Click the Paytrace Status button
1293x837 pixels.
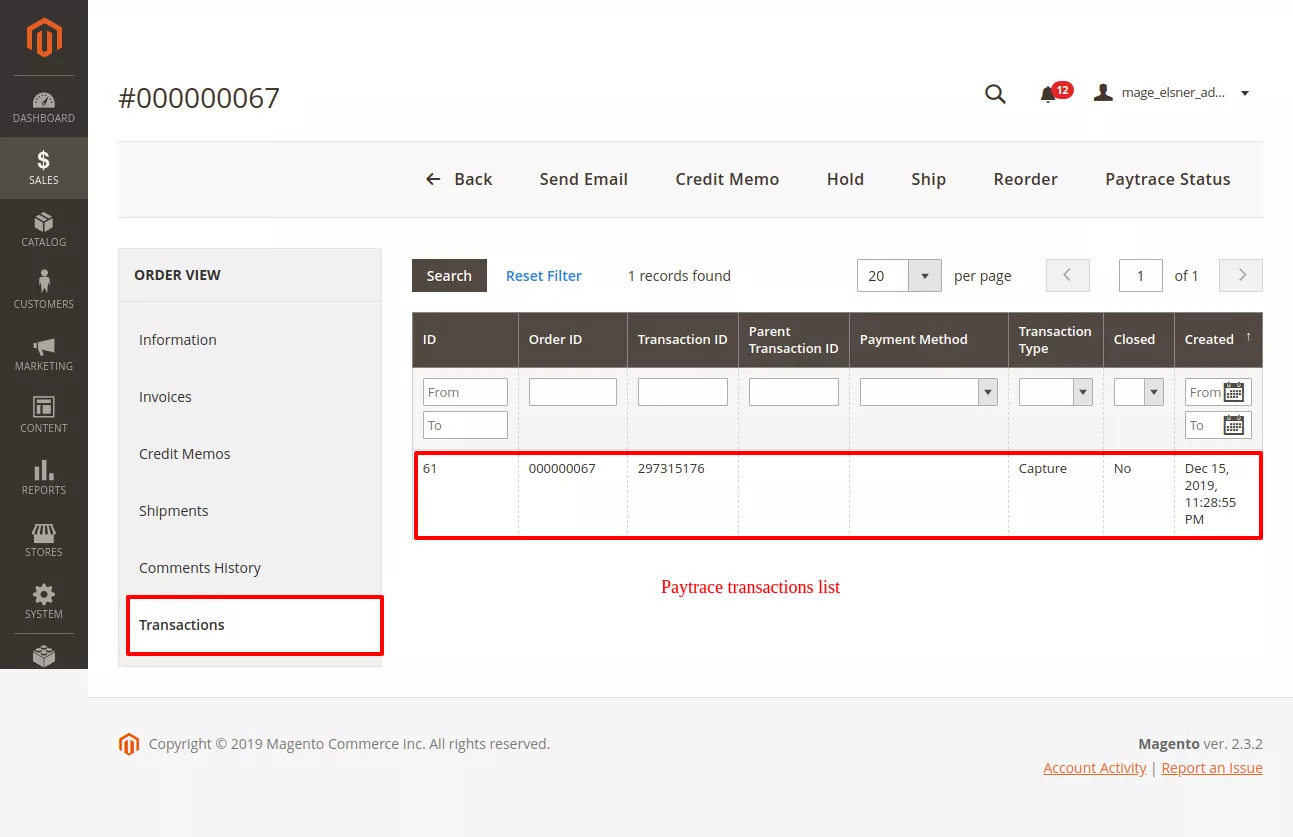(1167, 179)
